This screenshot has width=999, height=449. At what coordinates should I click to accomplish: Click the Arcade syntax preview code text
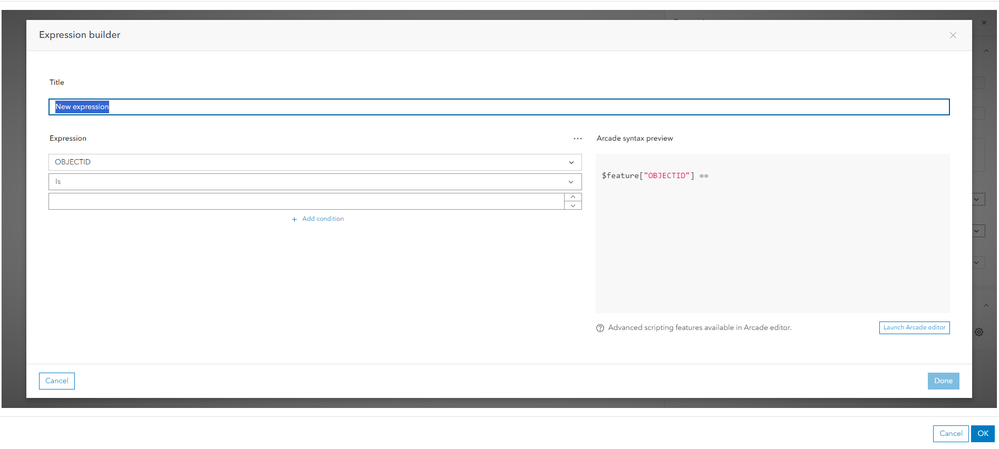tap(655, 175)
